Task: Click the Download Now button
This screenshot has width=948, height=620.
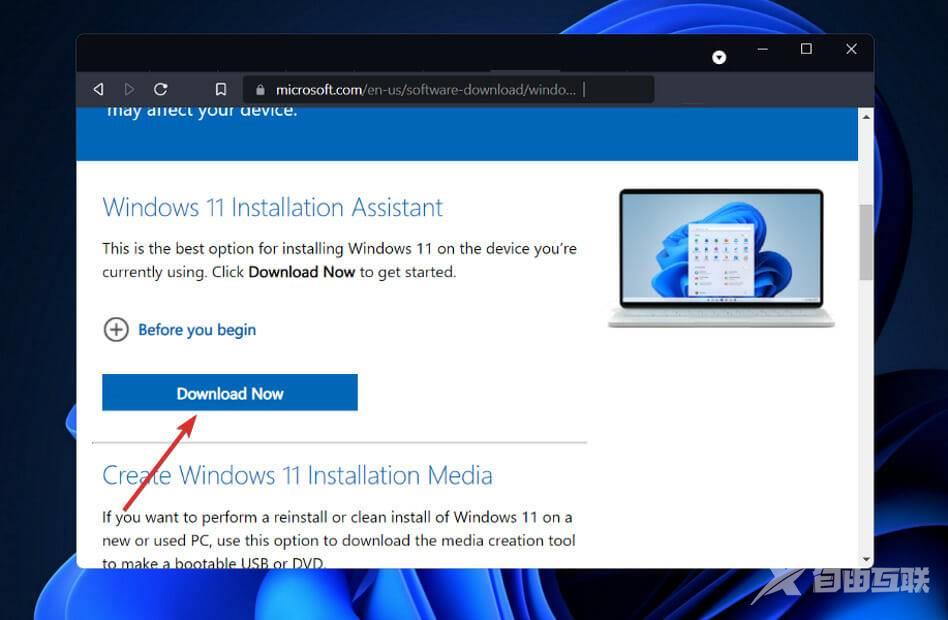Action: (x=229, y=392)
